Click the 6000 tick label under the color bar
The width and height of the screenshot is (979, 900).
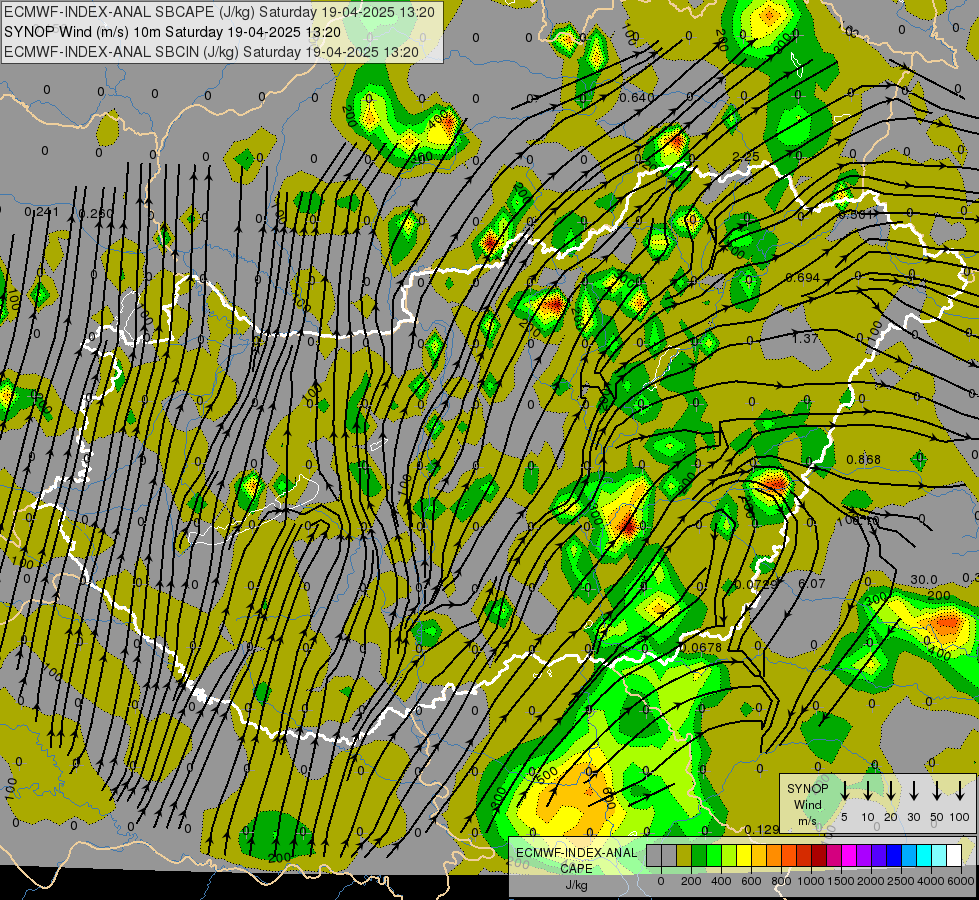[x=962, y=881]
